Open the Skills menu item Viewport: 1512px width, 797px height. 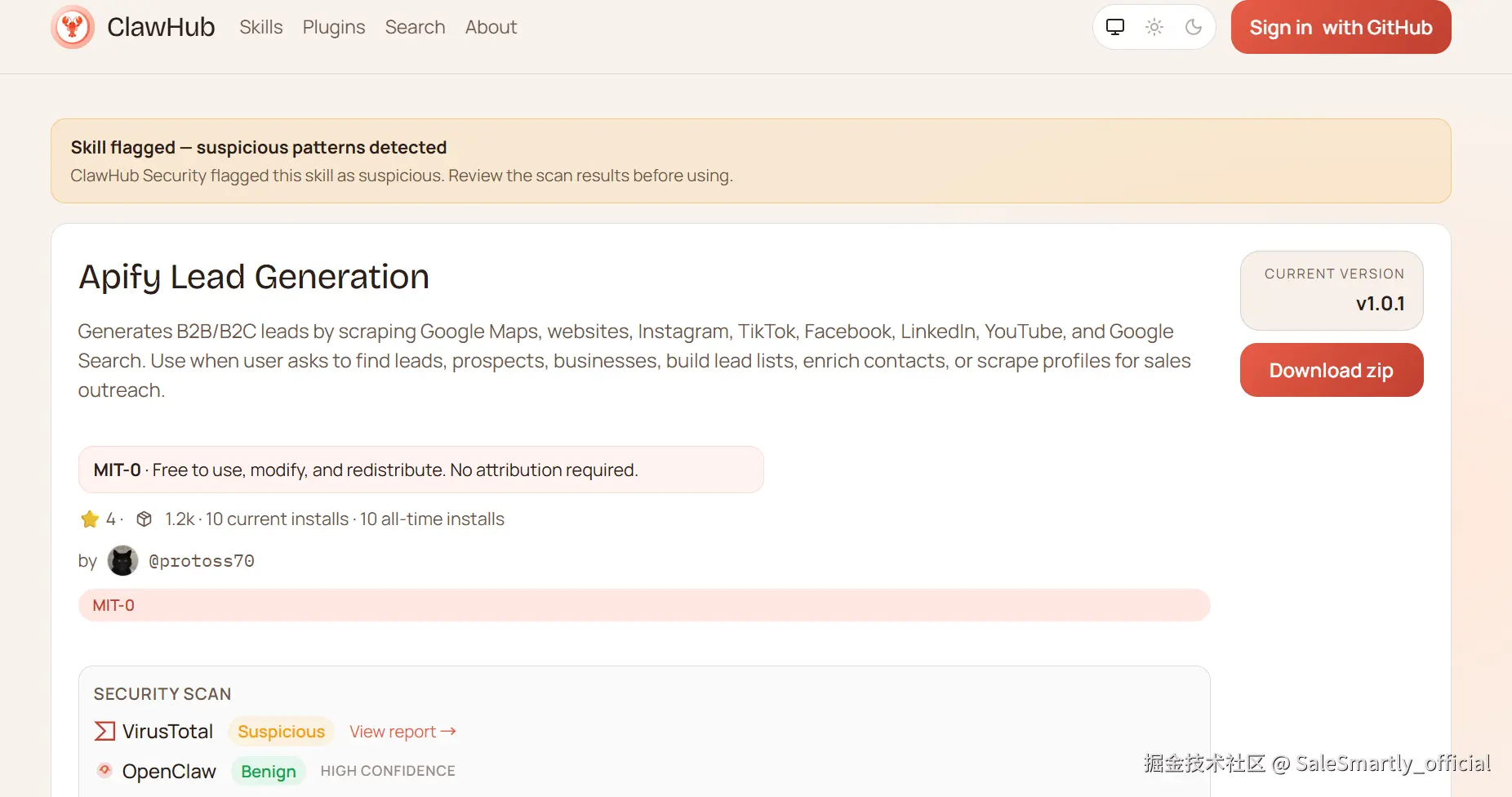(260, 27)
